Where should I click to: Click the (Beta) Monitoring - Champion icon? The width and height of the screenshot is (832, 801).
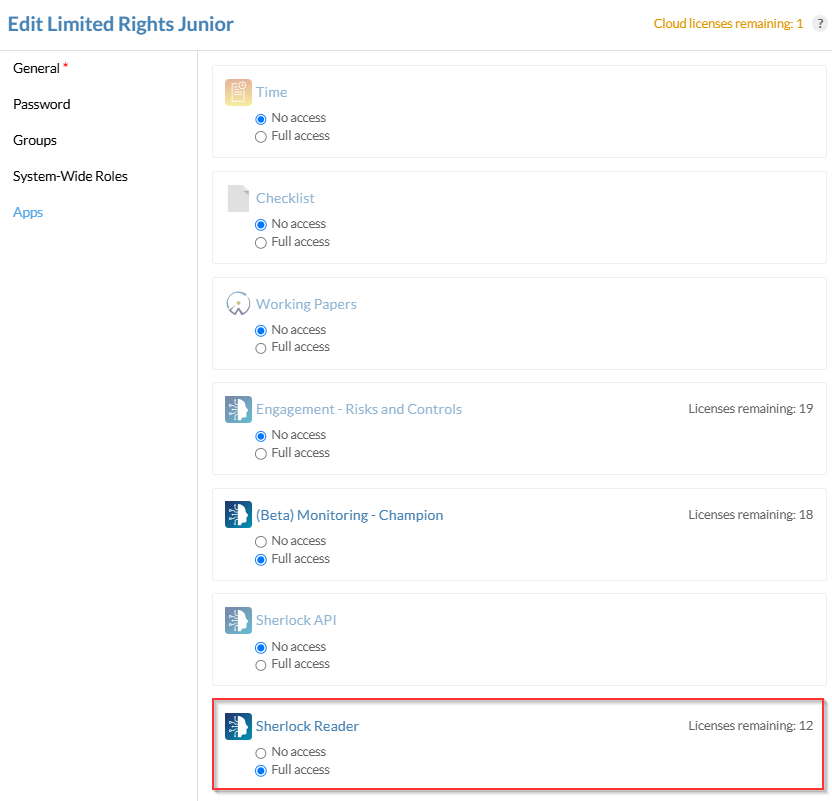[x=238, y=515]
